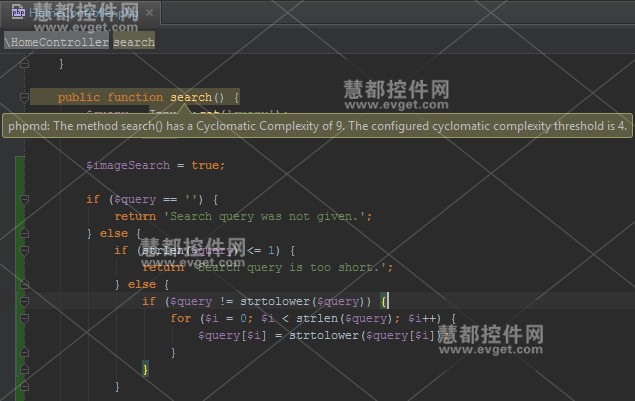Click 'Search query was not given.' string
Screen dimensions: 635x401
(264, 216)
